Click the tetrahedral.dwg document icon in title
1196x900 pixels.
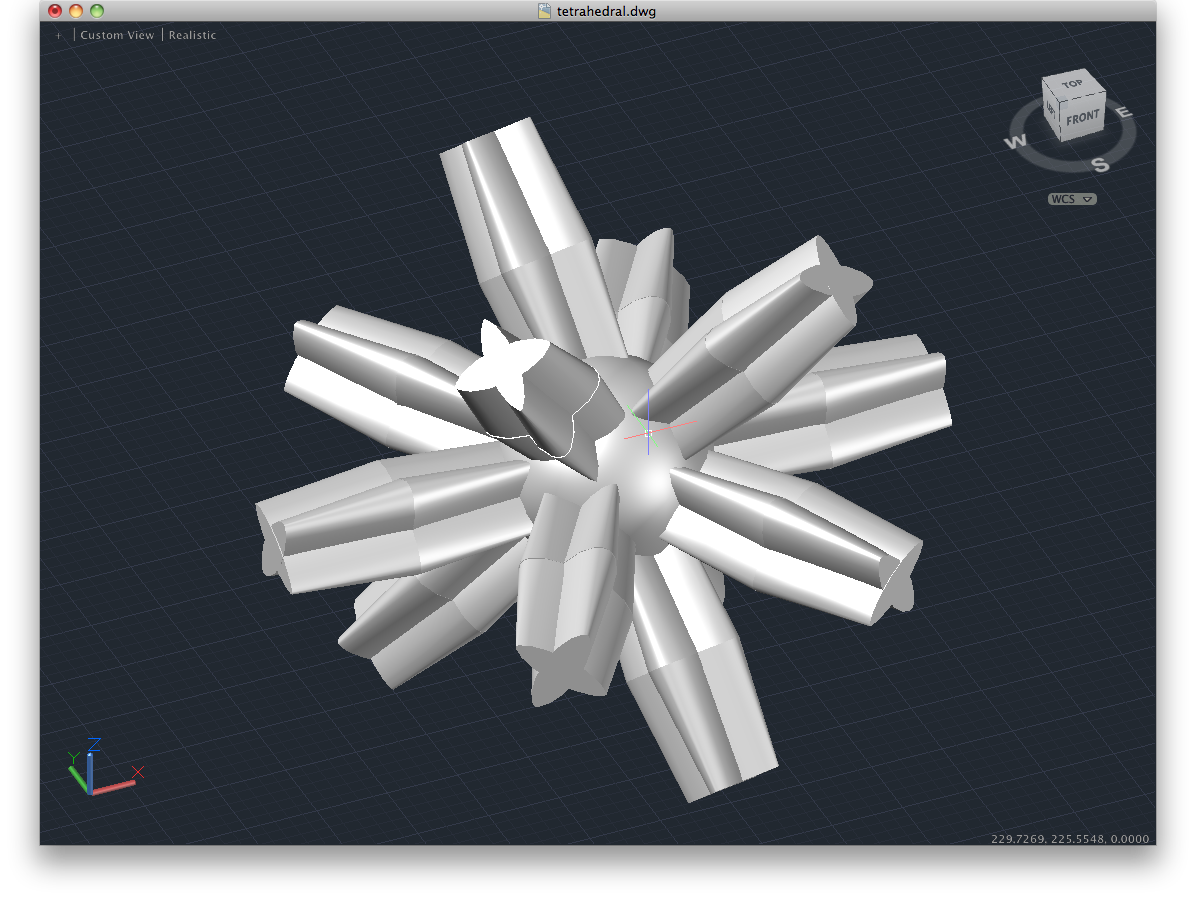coord(545,11)
